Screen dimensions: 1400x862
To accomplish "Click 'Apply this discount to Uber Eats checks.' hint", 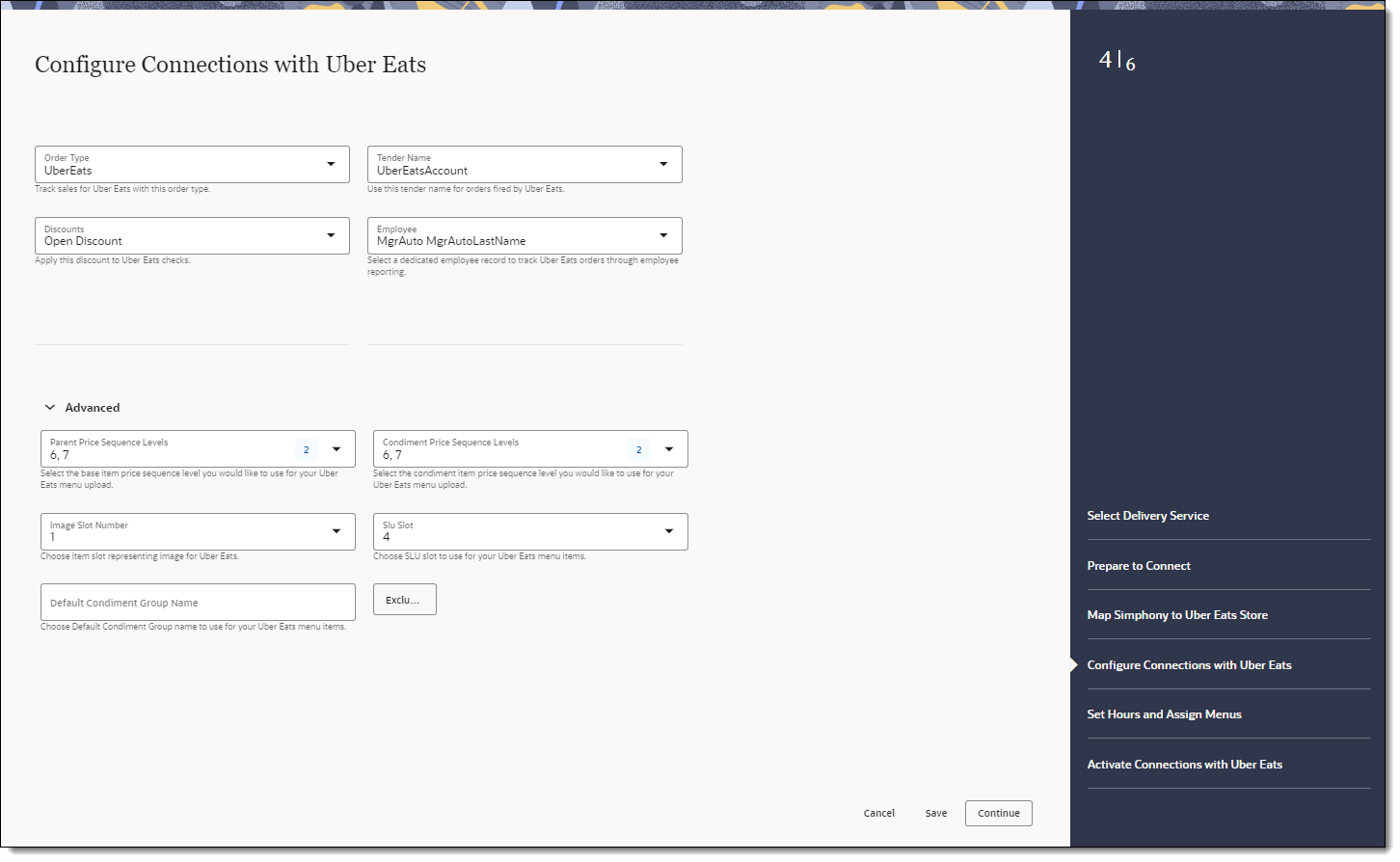I will pyautogui.click(x=113, y=260).
